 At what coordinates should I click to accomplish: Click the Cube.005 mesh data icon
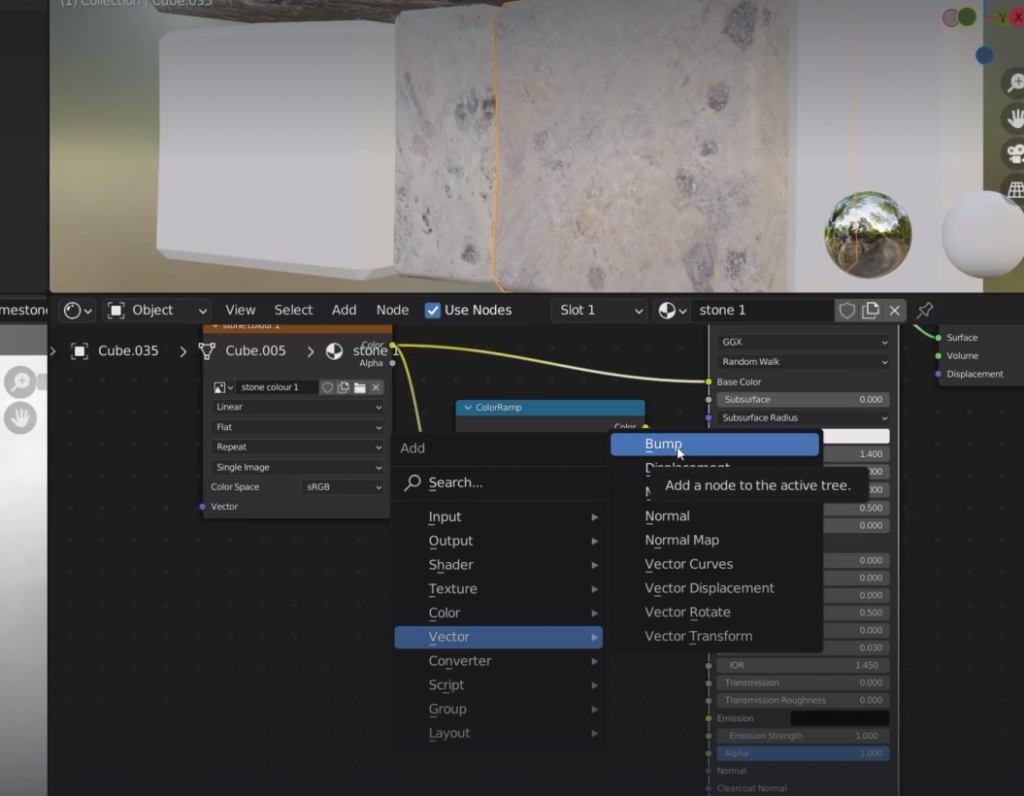click(207, 351)
